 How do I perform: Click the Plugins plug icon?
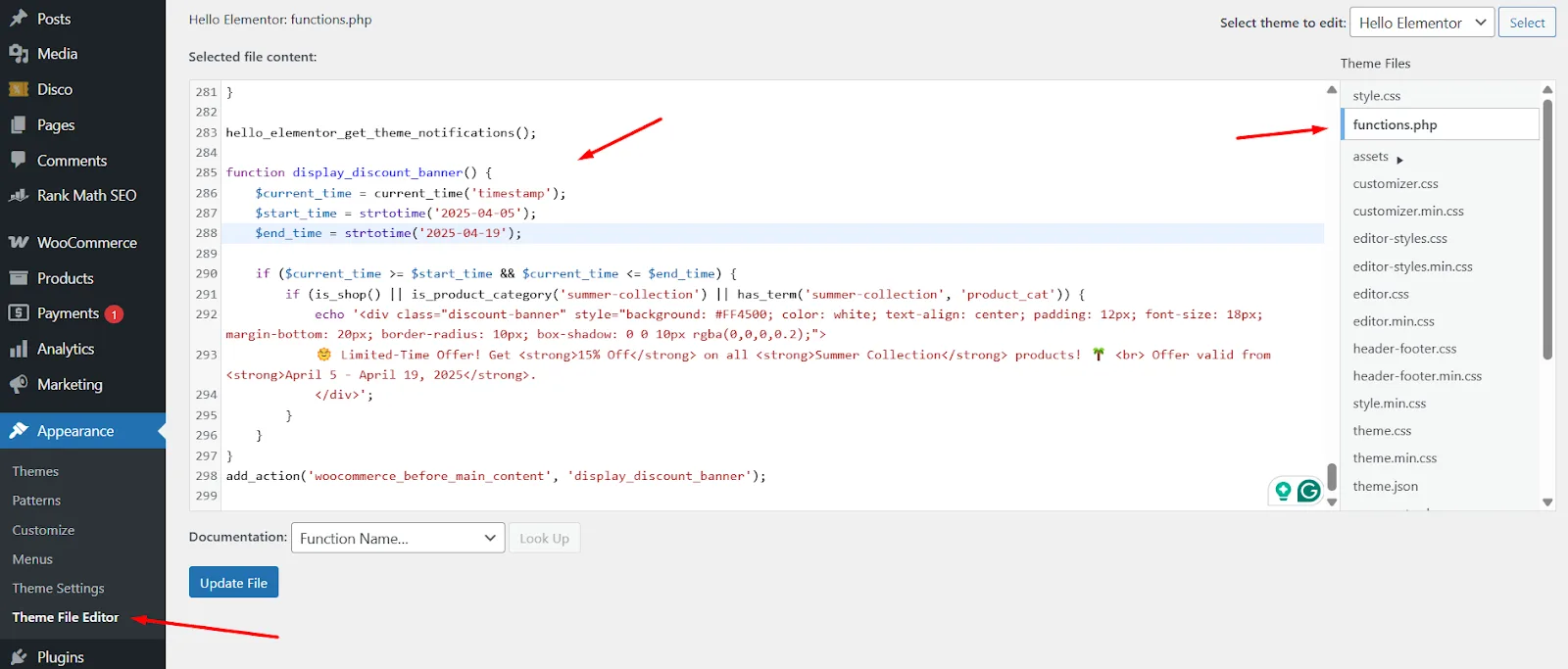coord(19,657)
